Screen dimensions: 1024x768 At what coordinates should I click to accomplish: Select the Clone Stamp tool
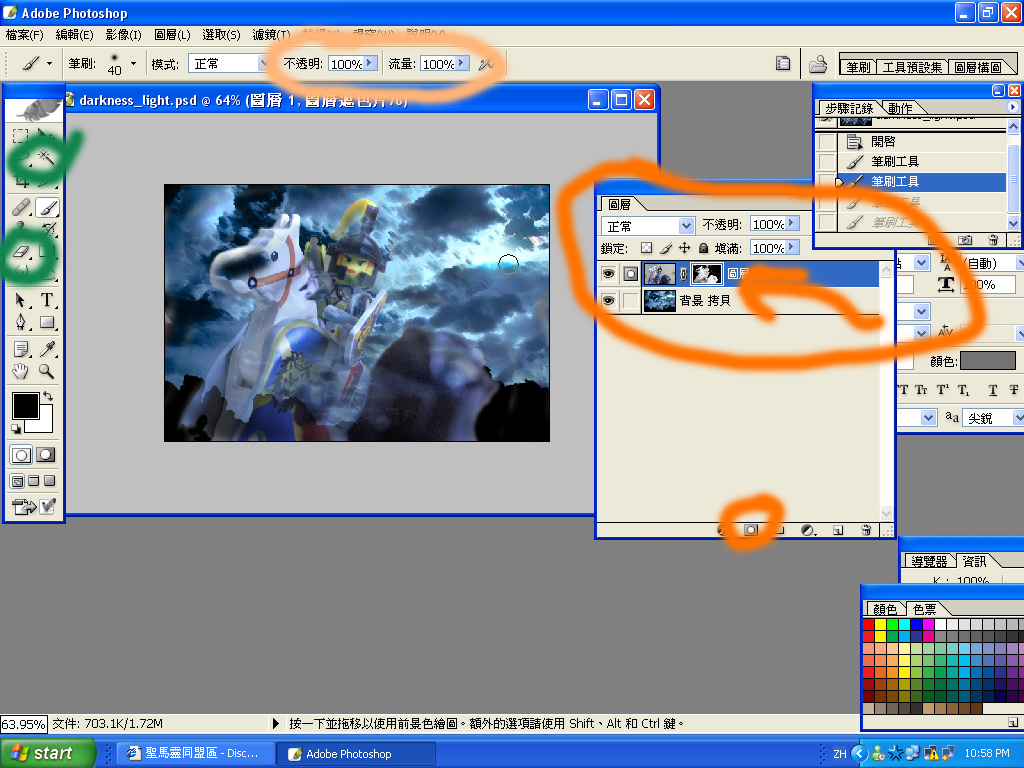(x=21, y=228)
